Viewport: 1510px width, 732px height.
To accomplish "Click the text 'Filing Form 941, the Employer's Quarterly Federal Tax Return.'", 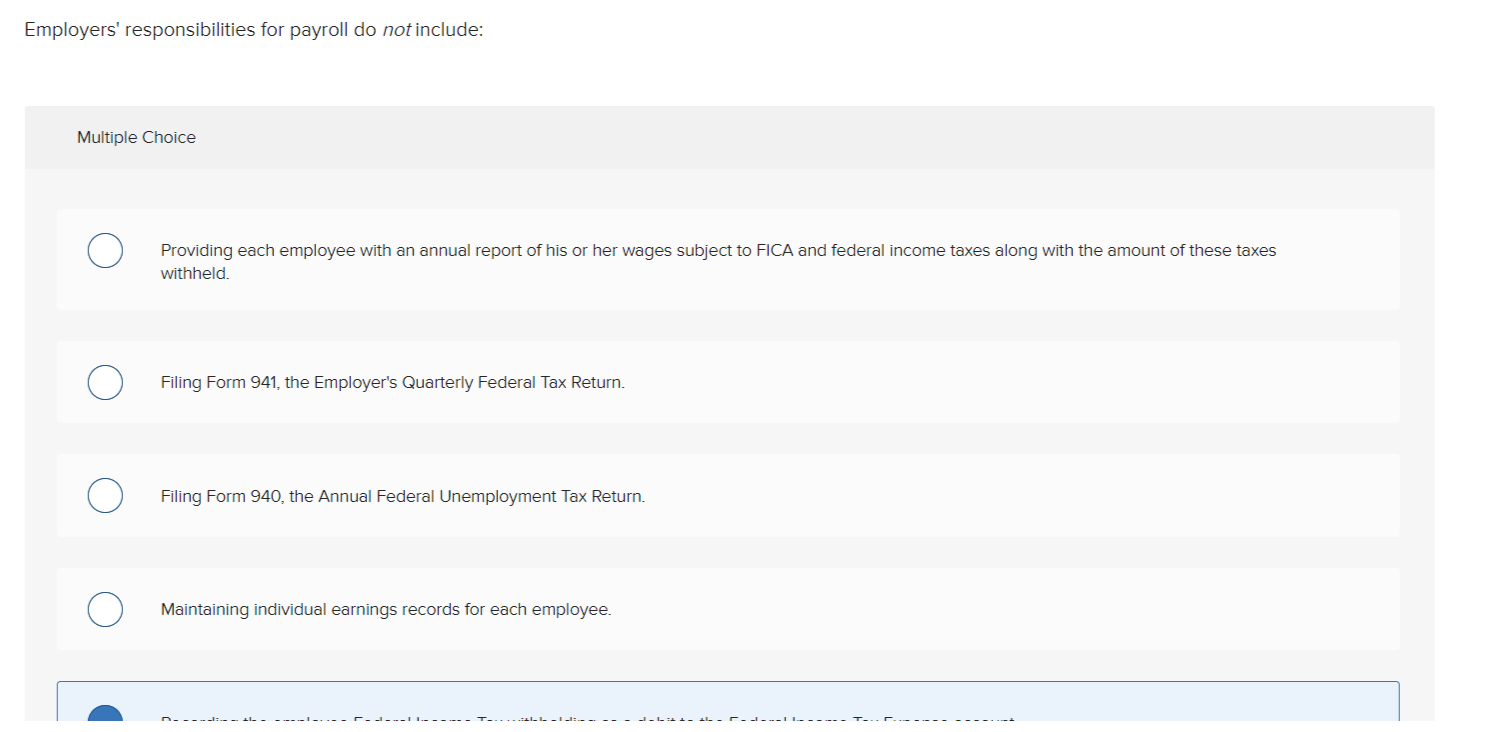I will (x=392, y=383).
